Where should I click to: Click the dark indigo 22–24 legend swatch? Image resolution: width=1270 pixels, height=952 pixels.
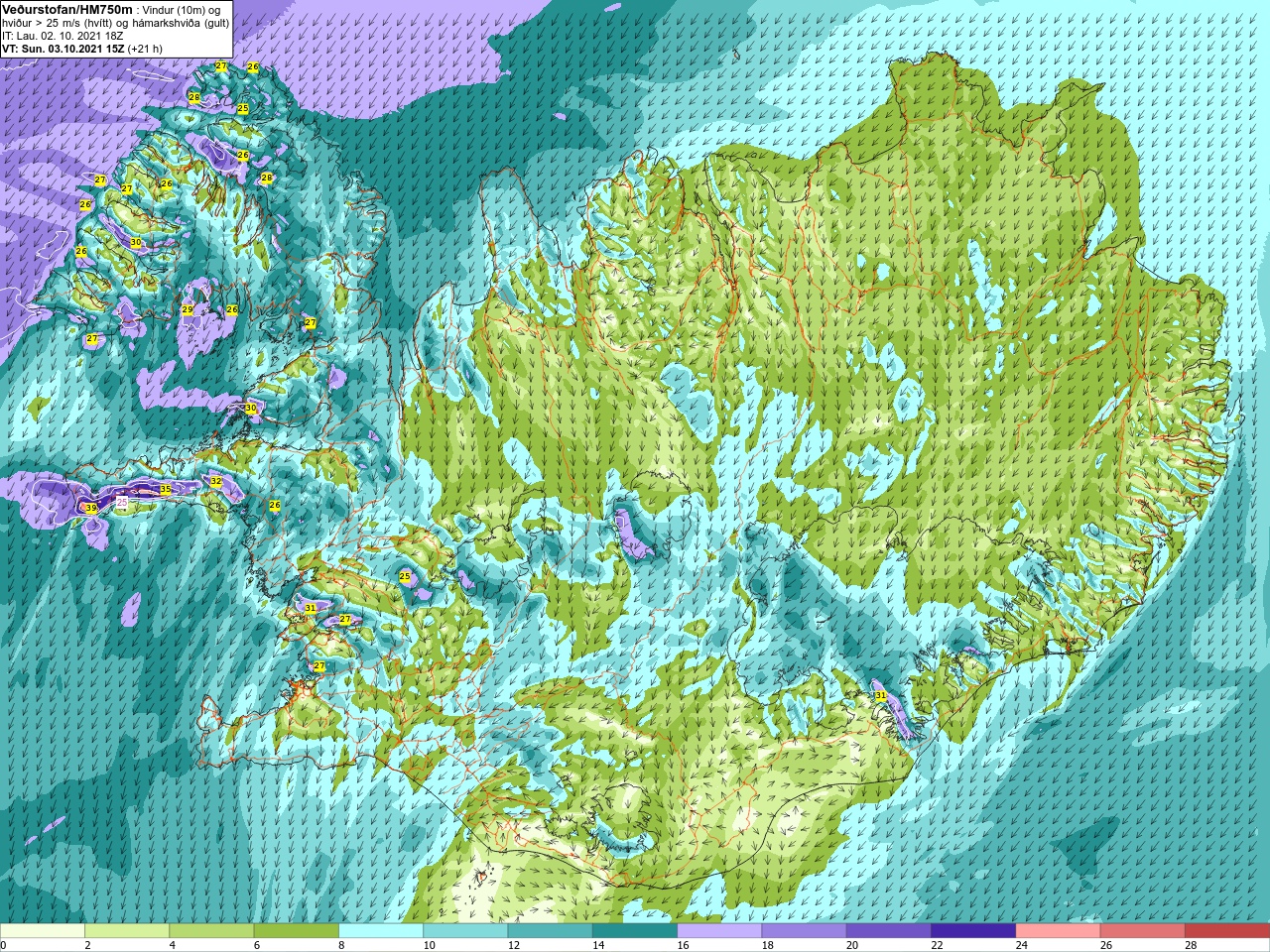pyautogui.click(x=973, y=931)
